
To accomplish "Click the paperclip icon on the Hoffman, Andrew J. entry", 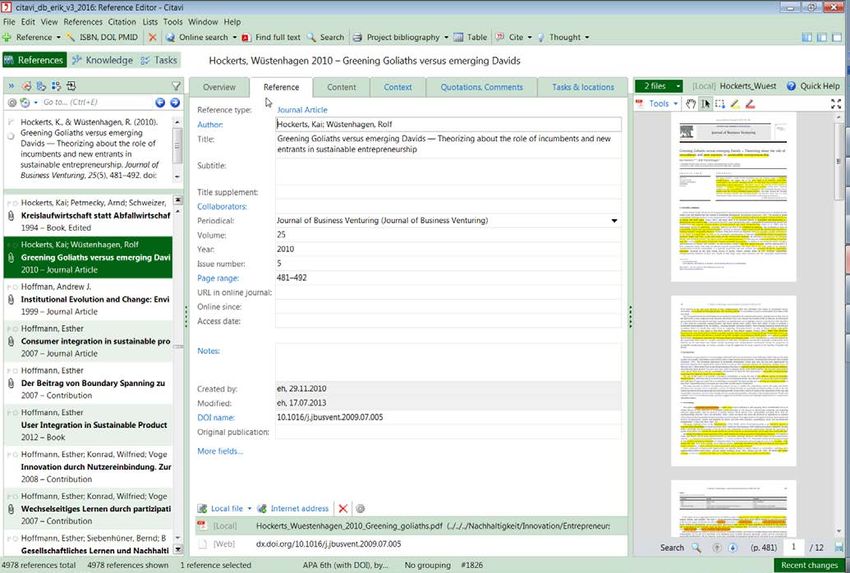I will [11, 299].
